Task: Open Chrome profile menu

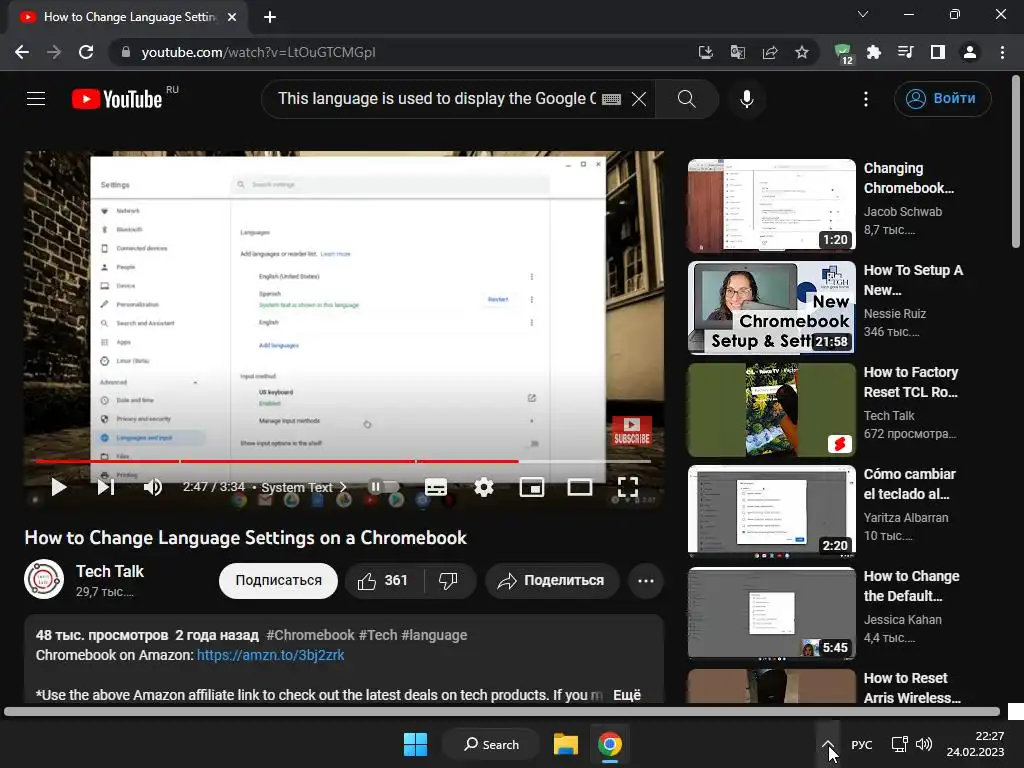Action: 970,52
